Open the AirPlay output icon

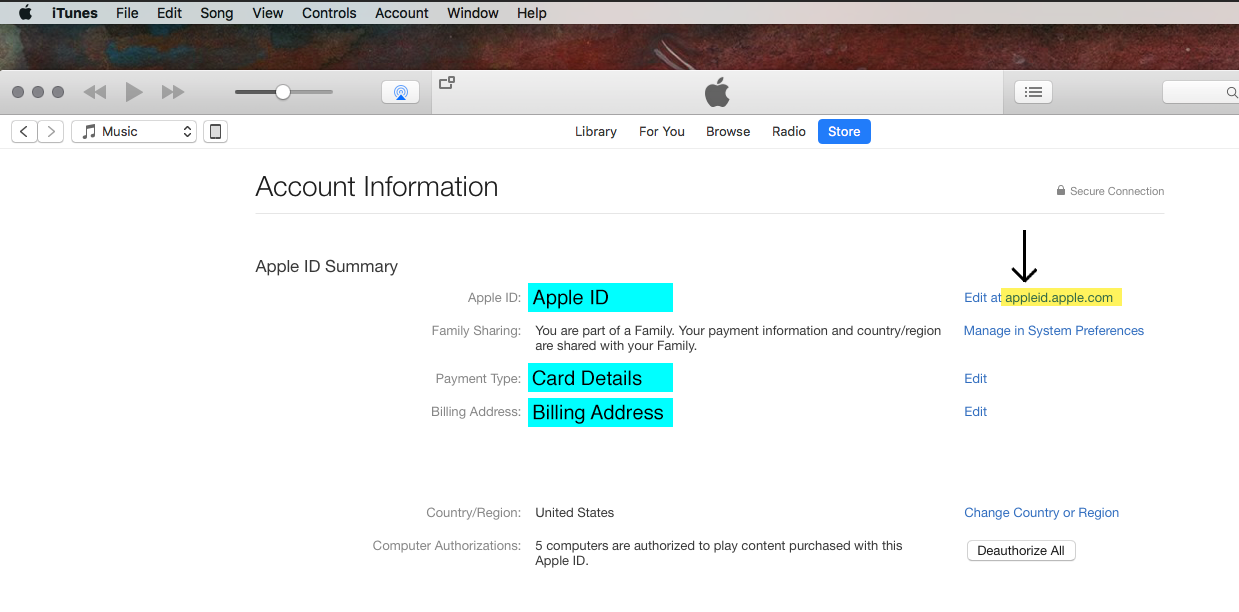coord(400,92)
